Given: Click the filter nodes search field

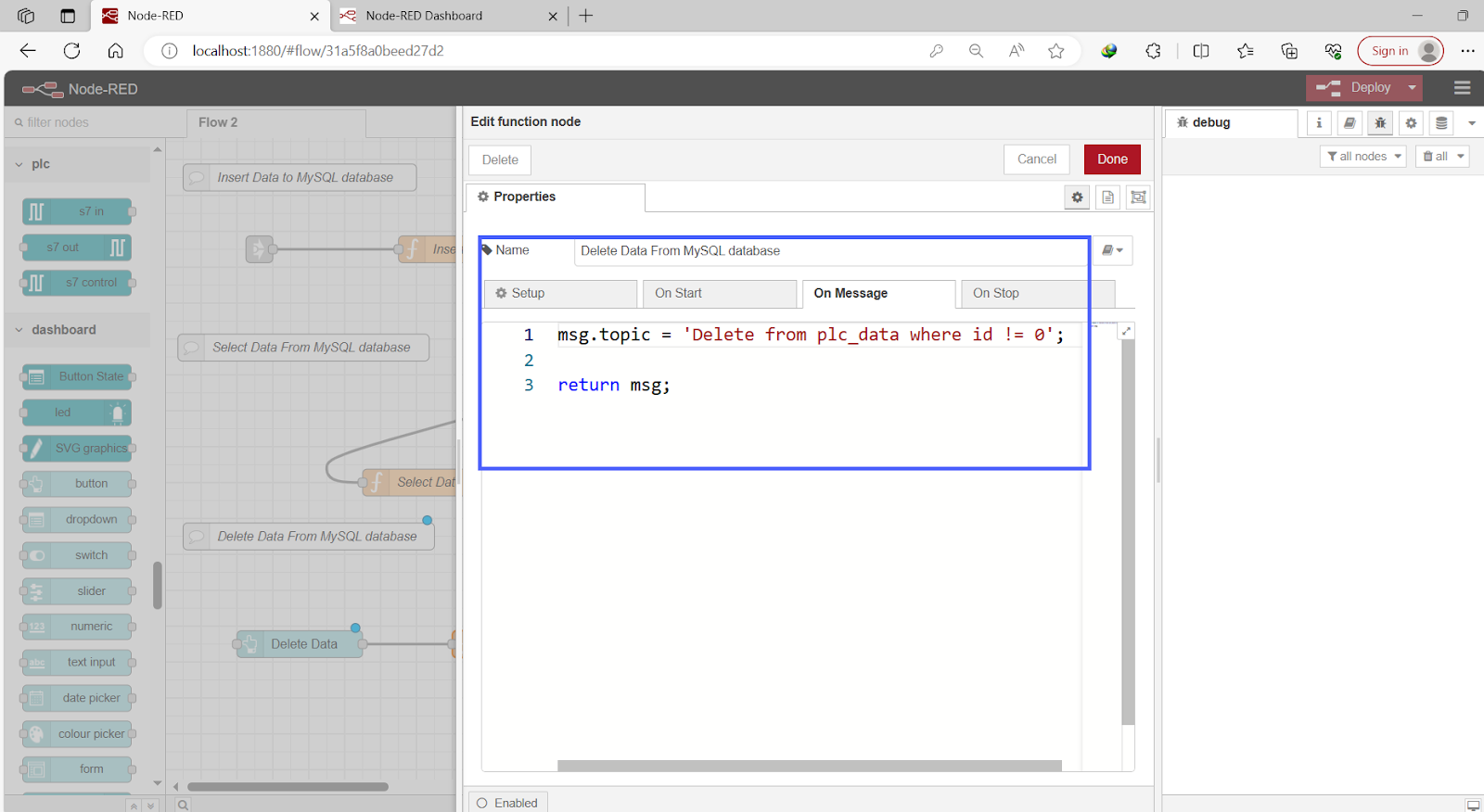Looking at the screenshot, I should [96, 122].
